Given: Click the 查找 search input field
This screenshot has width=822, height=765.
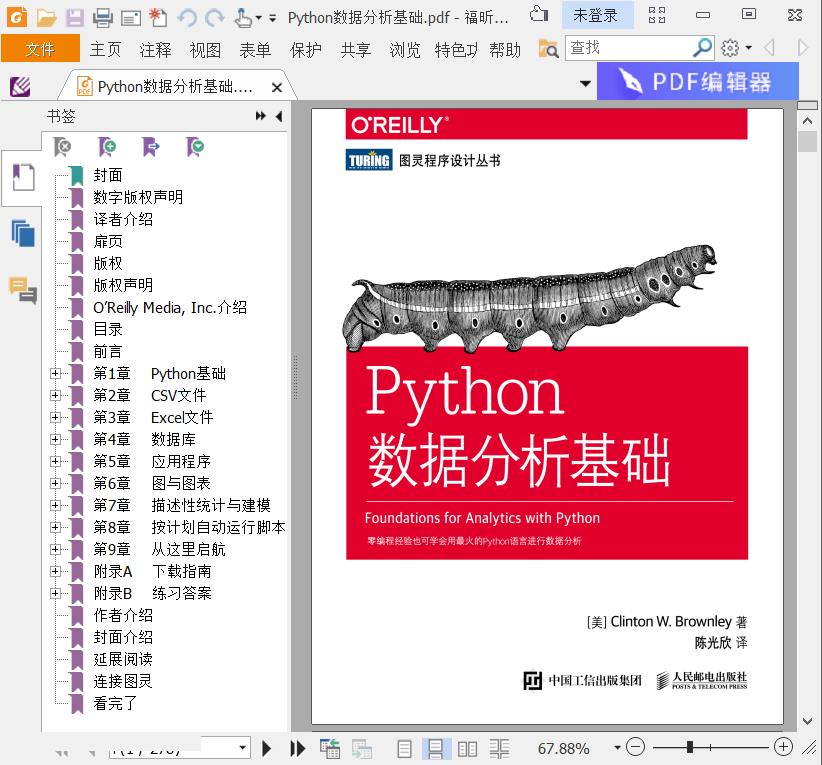Looking at the screenshot, I should [x=628, y=48].
